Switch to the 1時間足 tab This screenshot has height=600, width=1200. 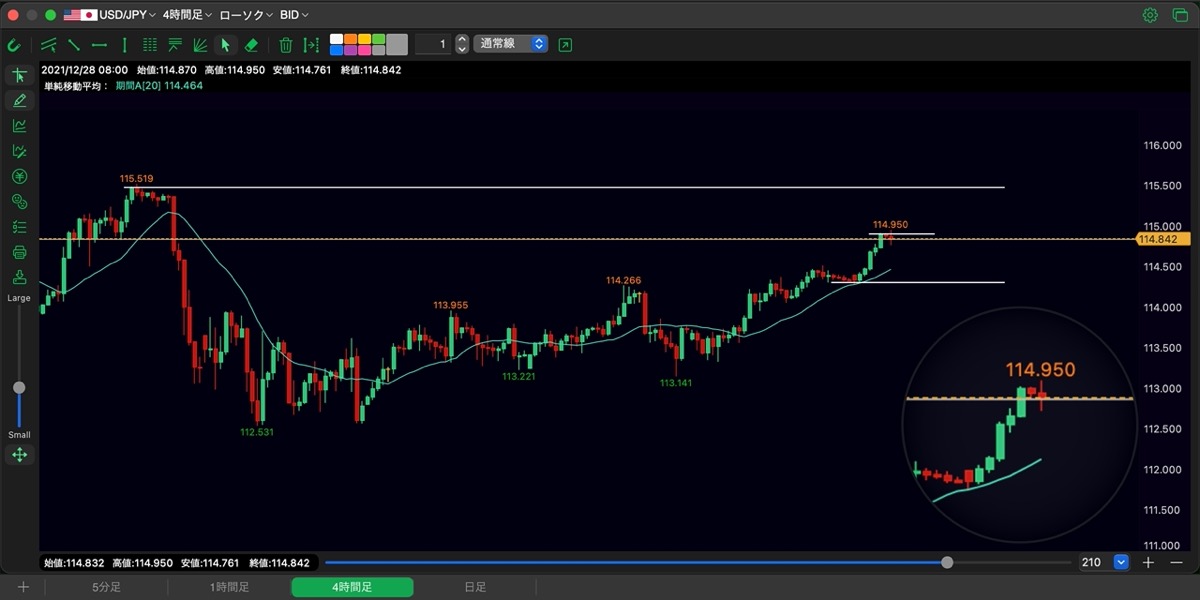click(229, 588)
